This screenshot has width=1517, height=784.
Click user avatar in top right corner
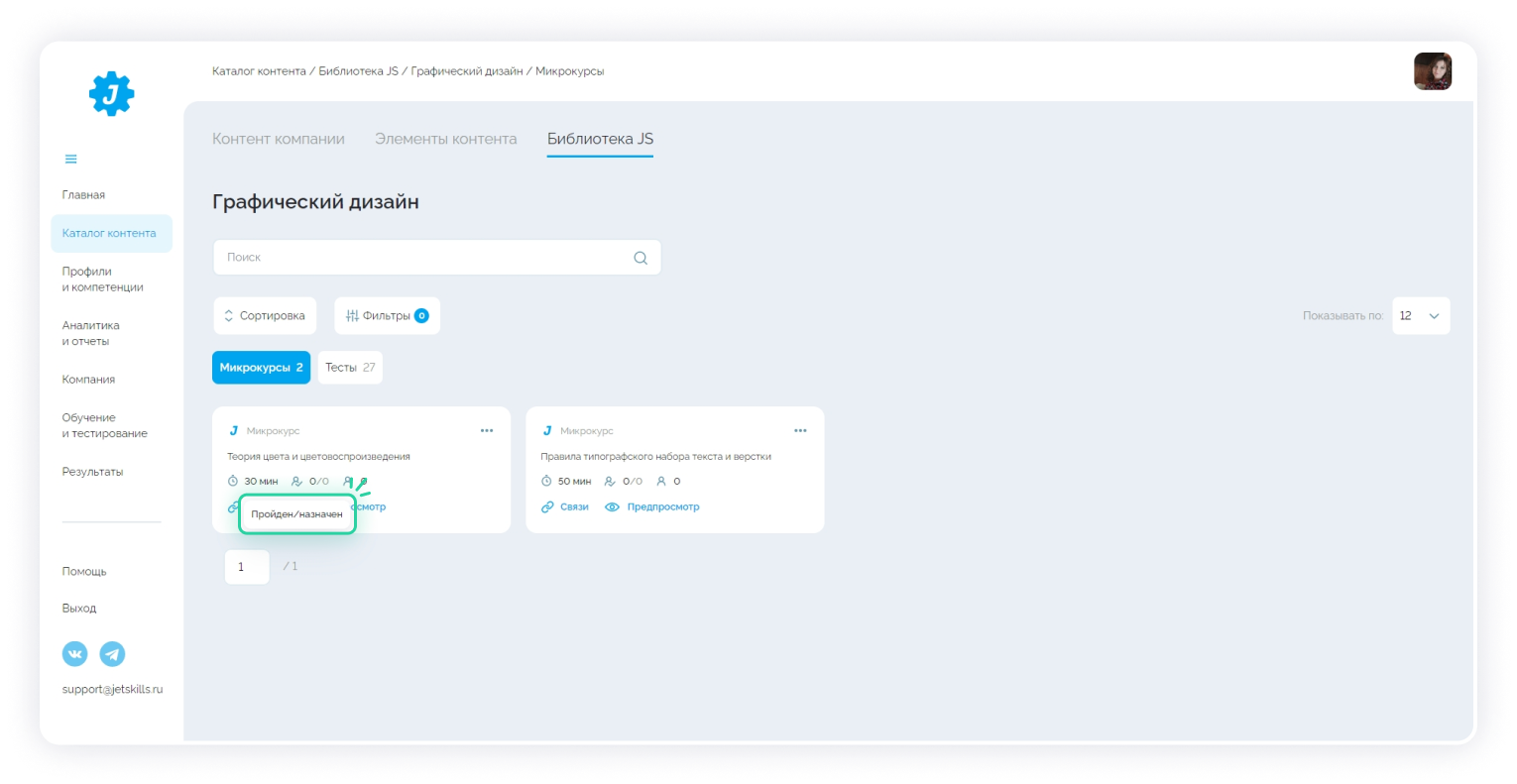tap(1432, 71)
